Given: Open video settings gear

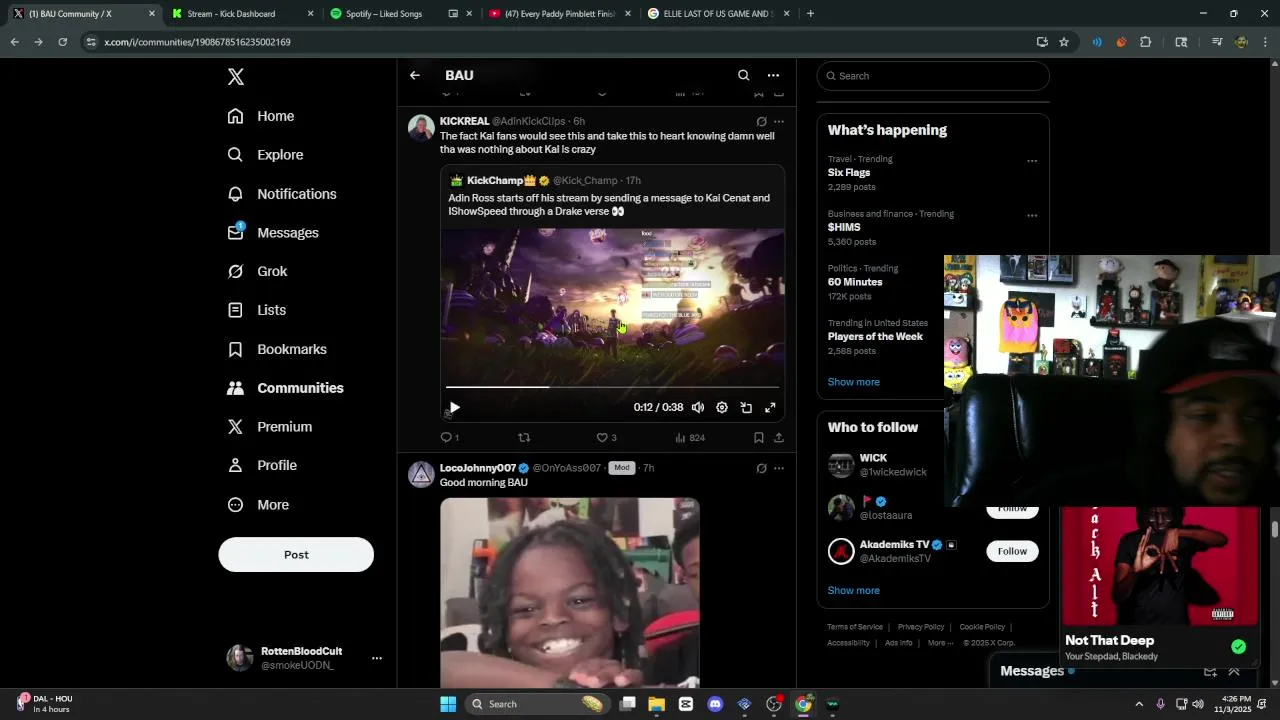Looking at the screenshot, I should coord(722,408).
